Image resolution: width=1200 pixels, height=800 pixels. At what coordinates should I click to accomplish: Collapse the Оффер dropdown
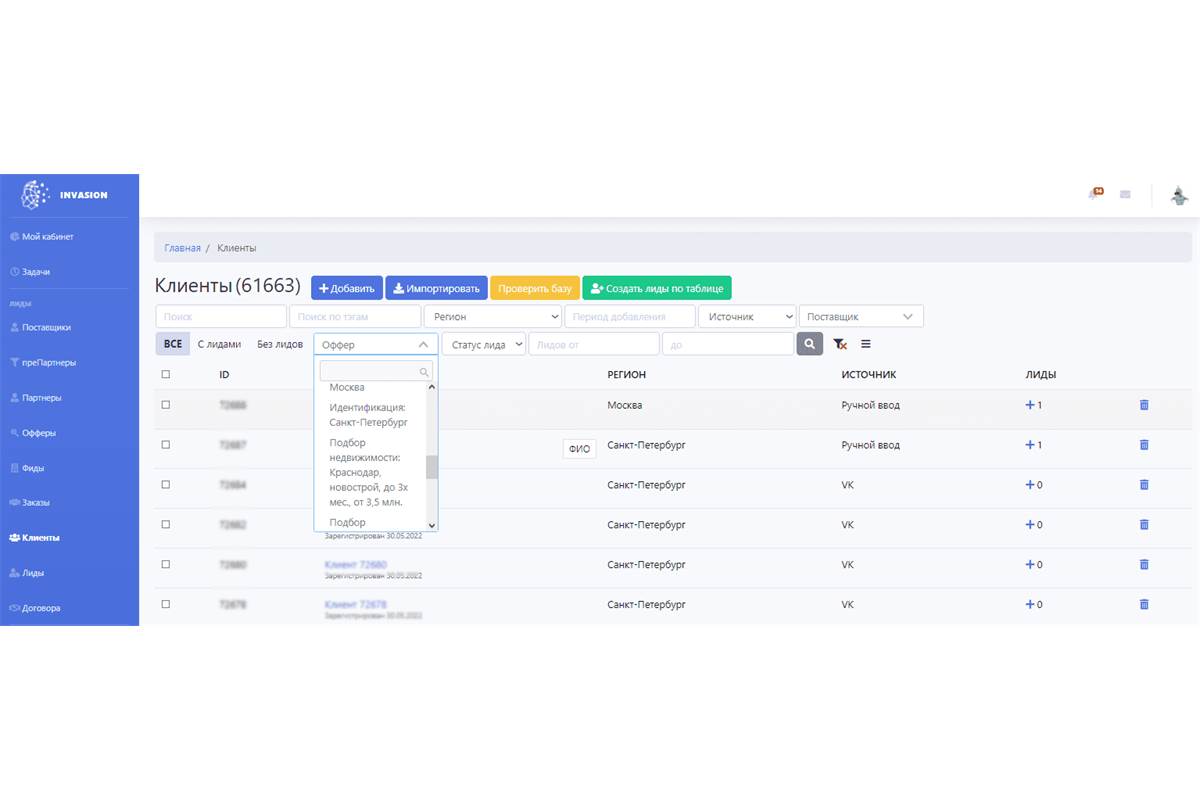376,344
